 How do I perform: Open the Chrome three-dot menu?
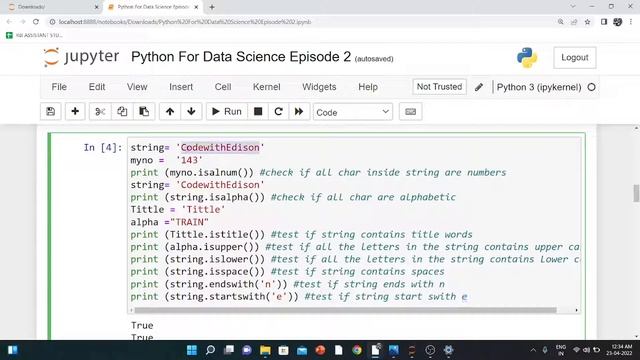tap(631, 22)
